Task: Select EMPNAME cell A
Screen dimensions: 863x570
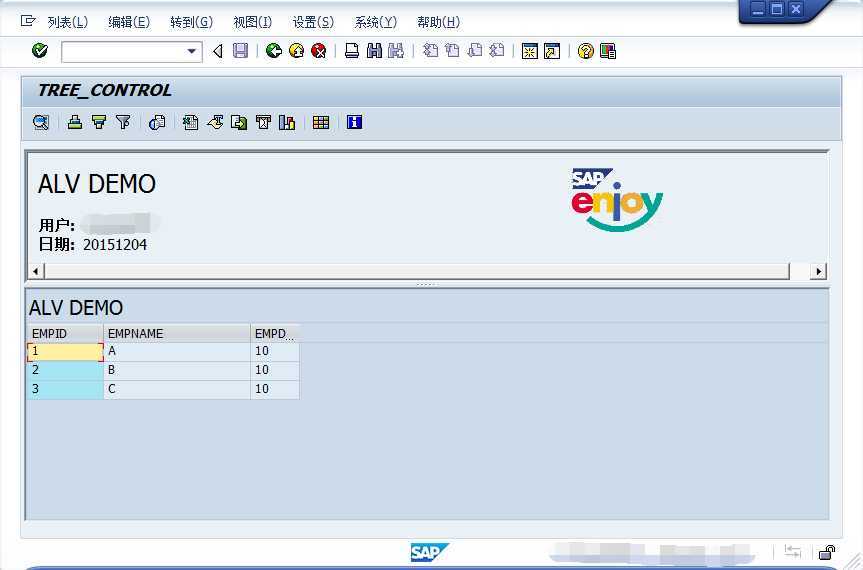Action: (x=177, y=351)
